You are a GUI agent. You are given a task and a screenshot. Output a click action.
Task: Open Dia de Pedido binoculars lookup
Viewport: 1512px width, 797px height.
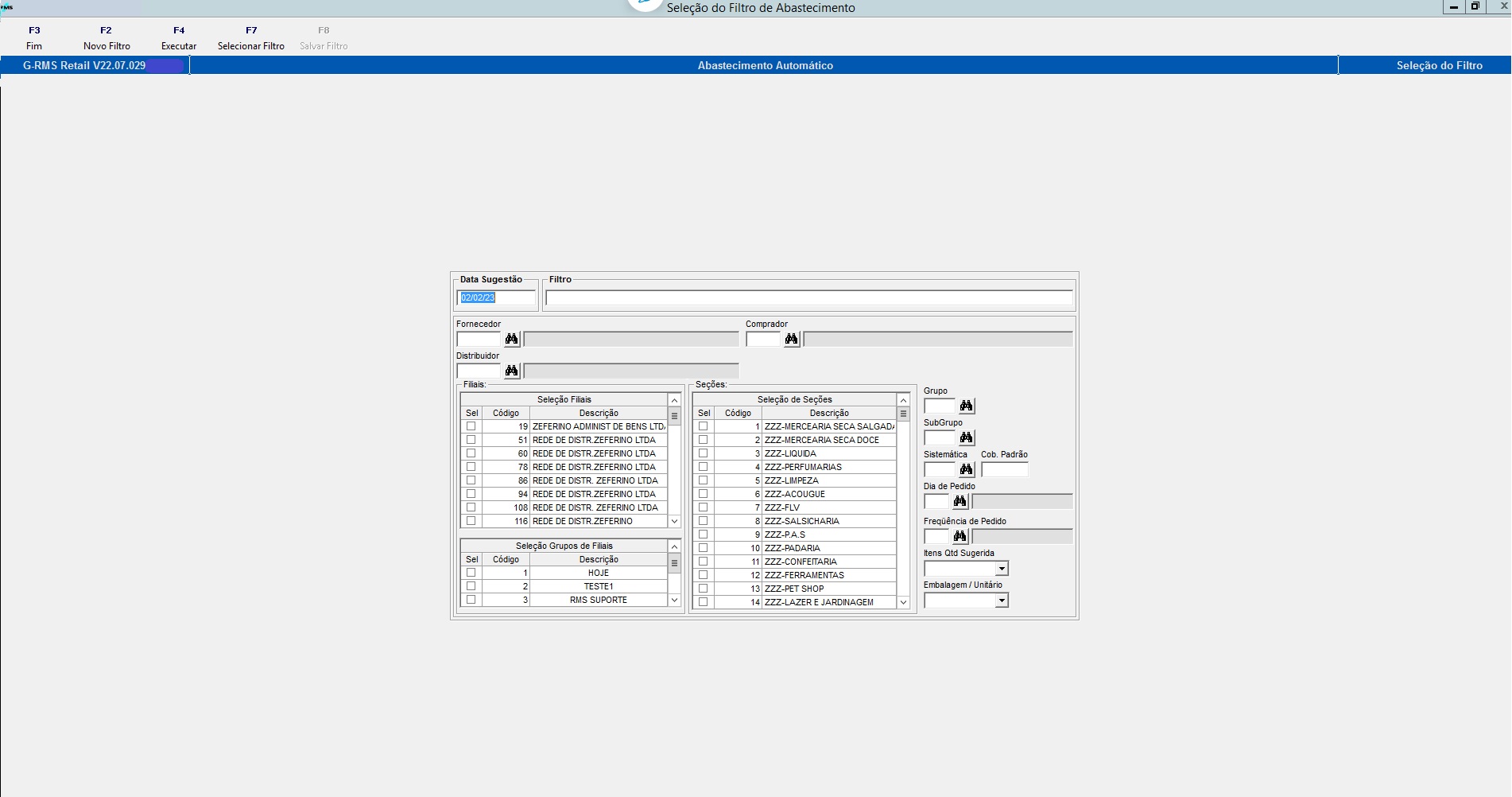tap(960, 502)
